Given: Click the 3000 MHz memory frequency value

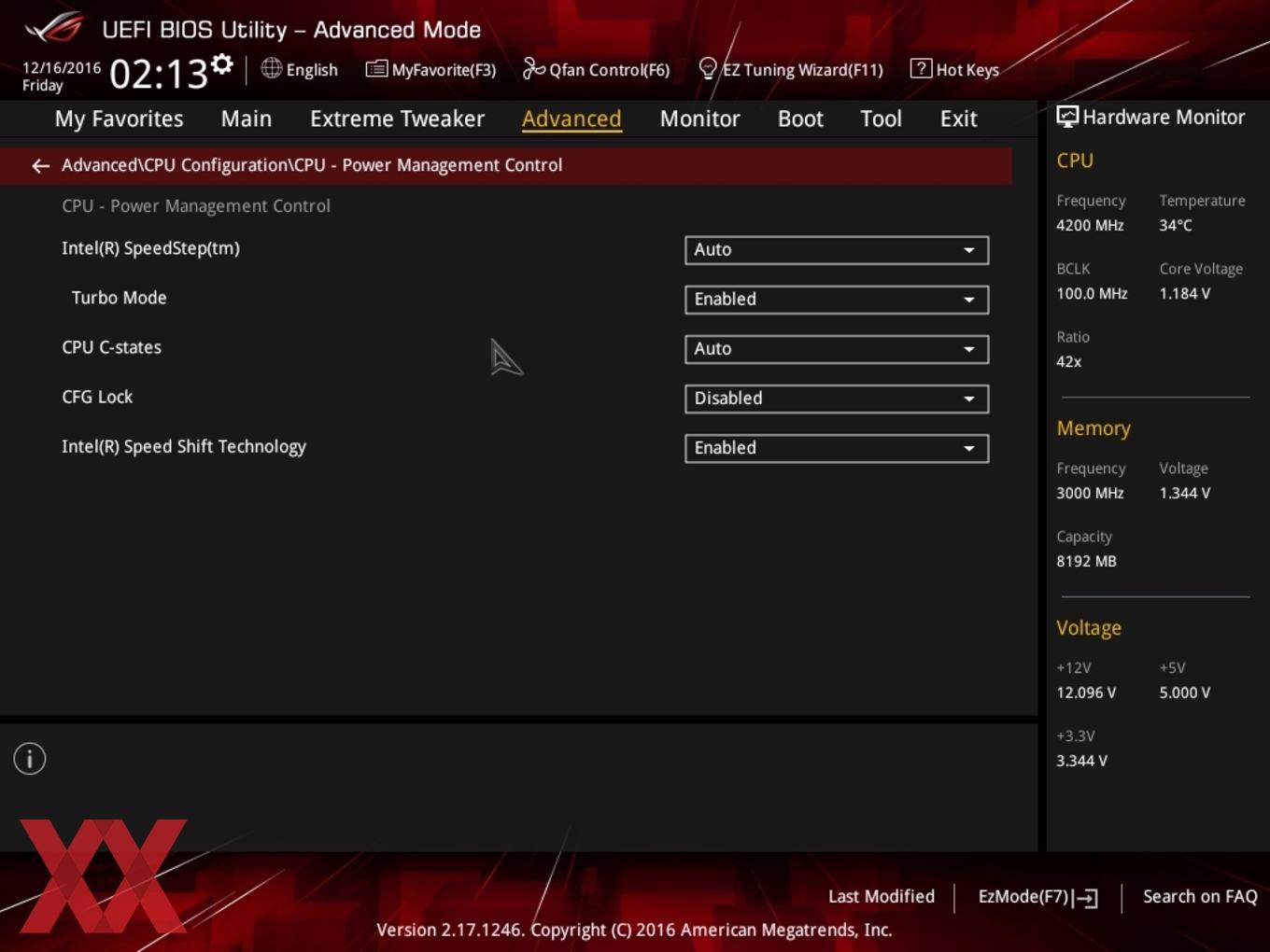Looking at the screenshot, I should 1090,493.
